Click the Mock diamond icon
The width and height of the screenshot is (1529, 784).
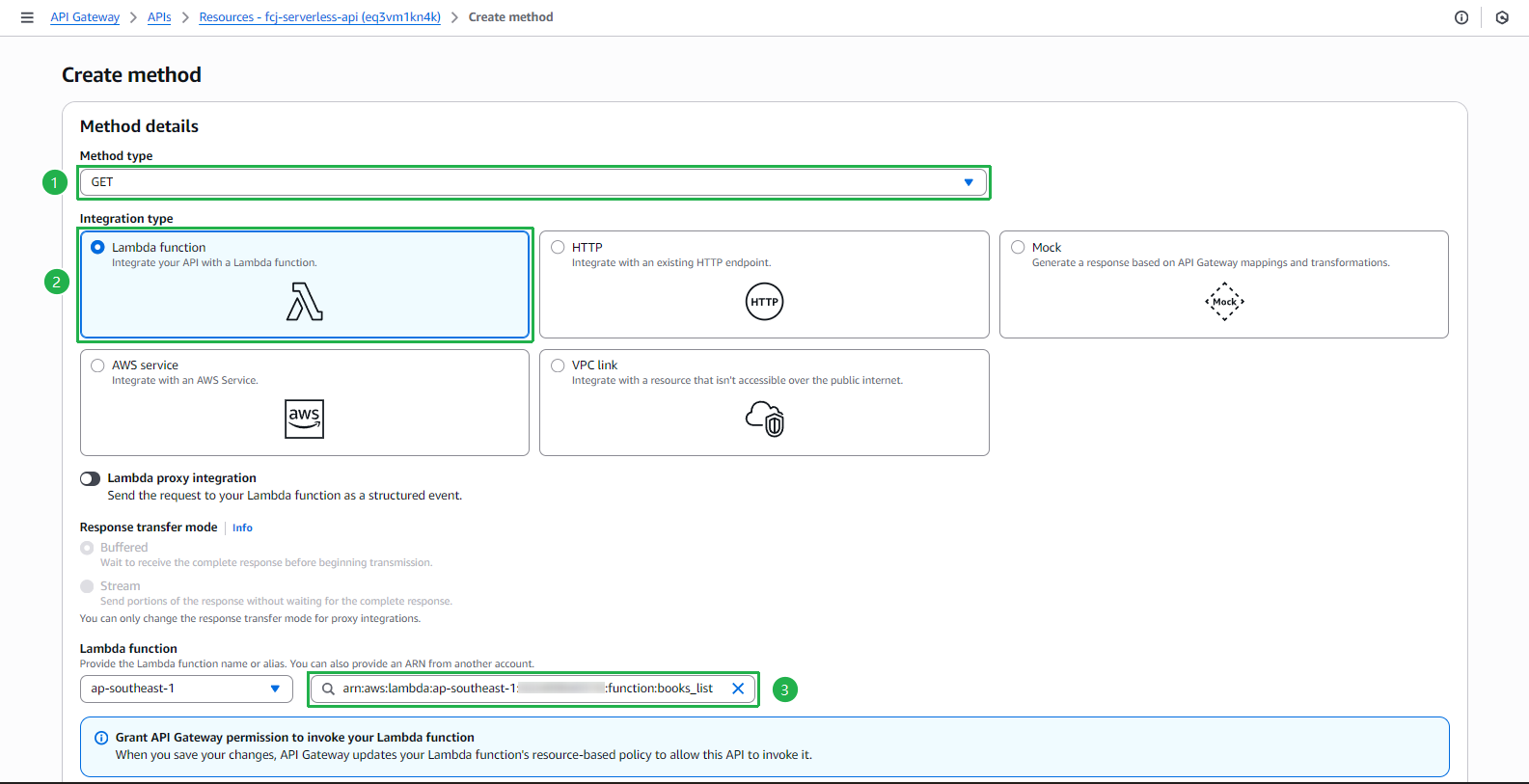tap(1224, 302)
